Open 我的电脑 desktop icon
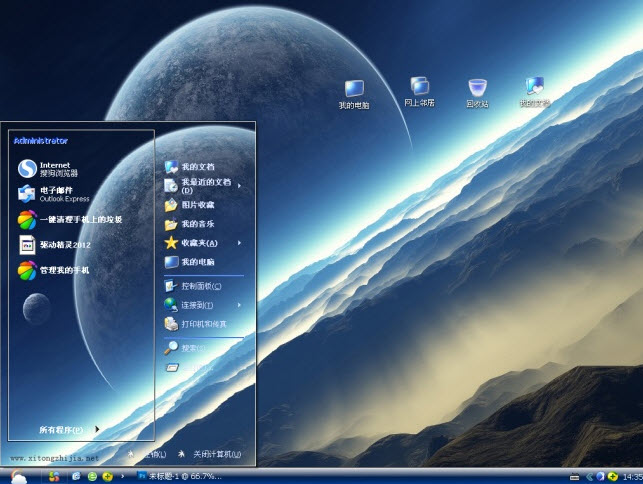Image resolution: width=643 pixels, height=484 pixels. click(353, 91)
